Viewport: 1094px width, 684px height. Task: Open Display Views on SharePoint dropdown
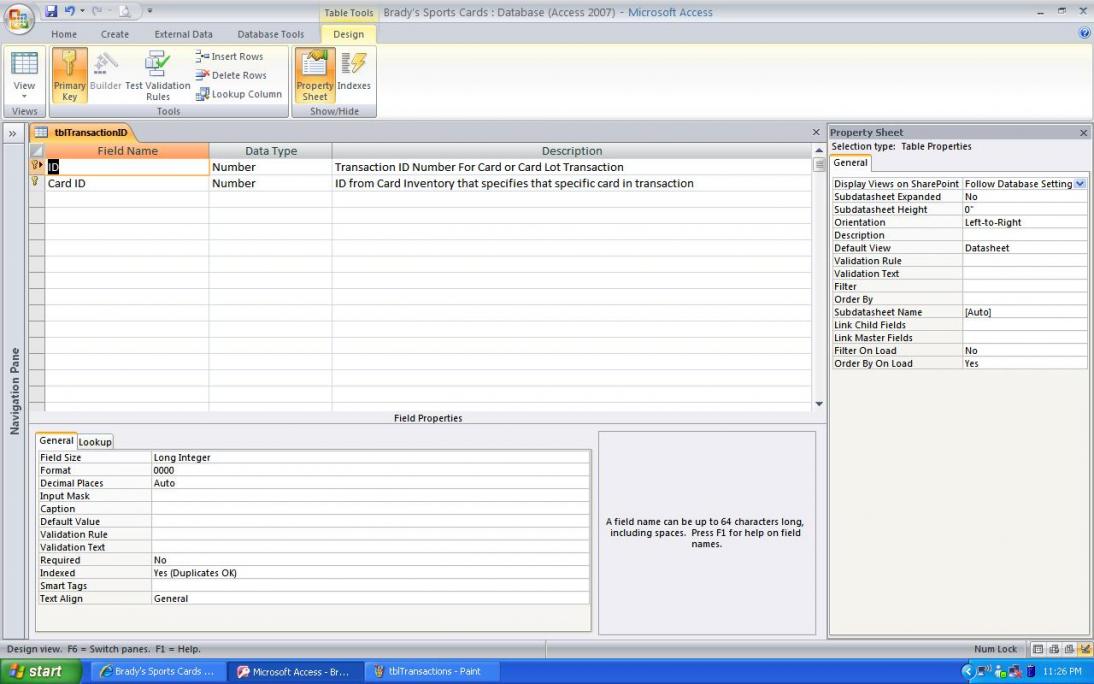pyautogui.click(x=1079, y=184)
